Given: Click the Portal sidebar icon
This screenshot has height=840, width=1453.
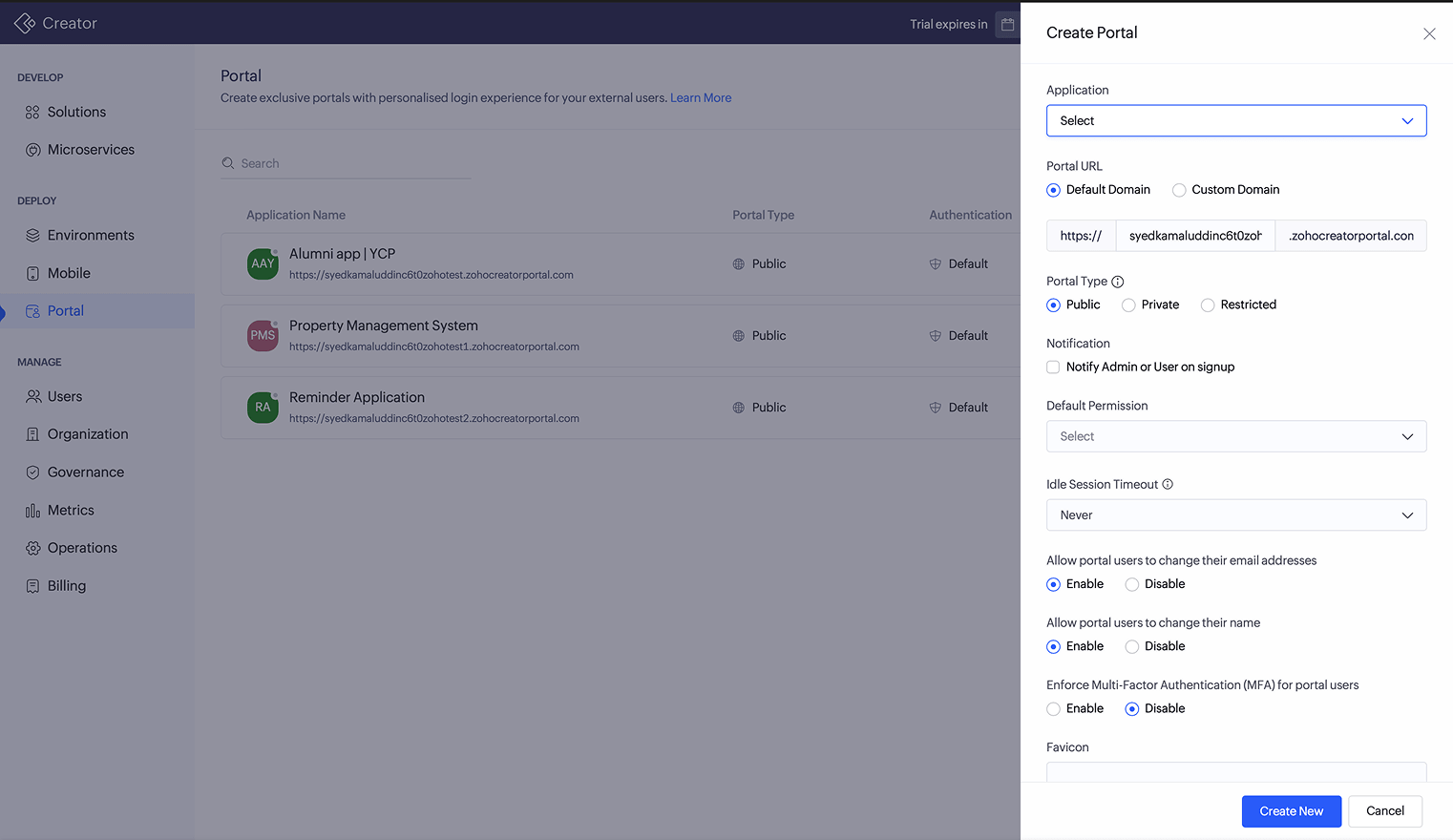Looking at the screenshot, I should click(32, 311).
